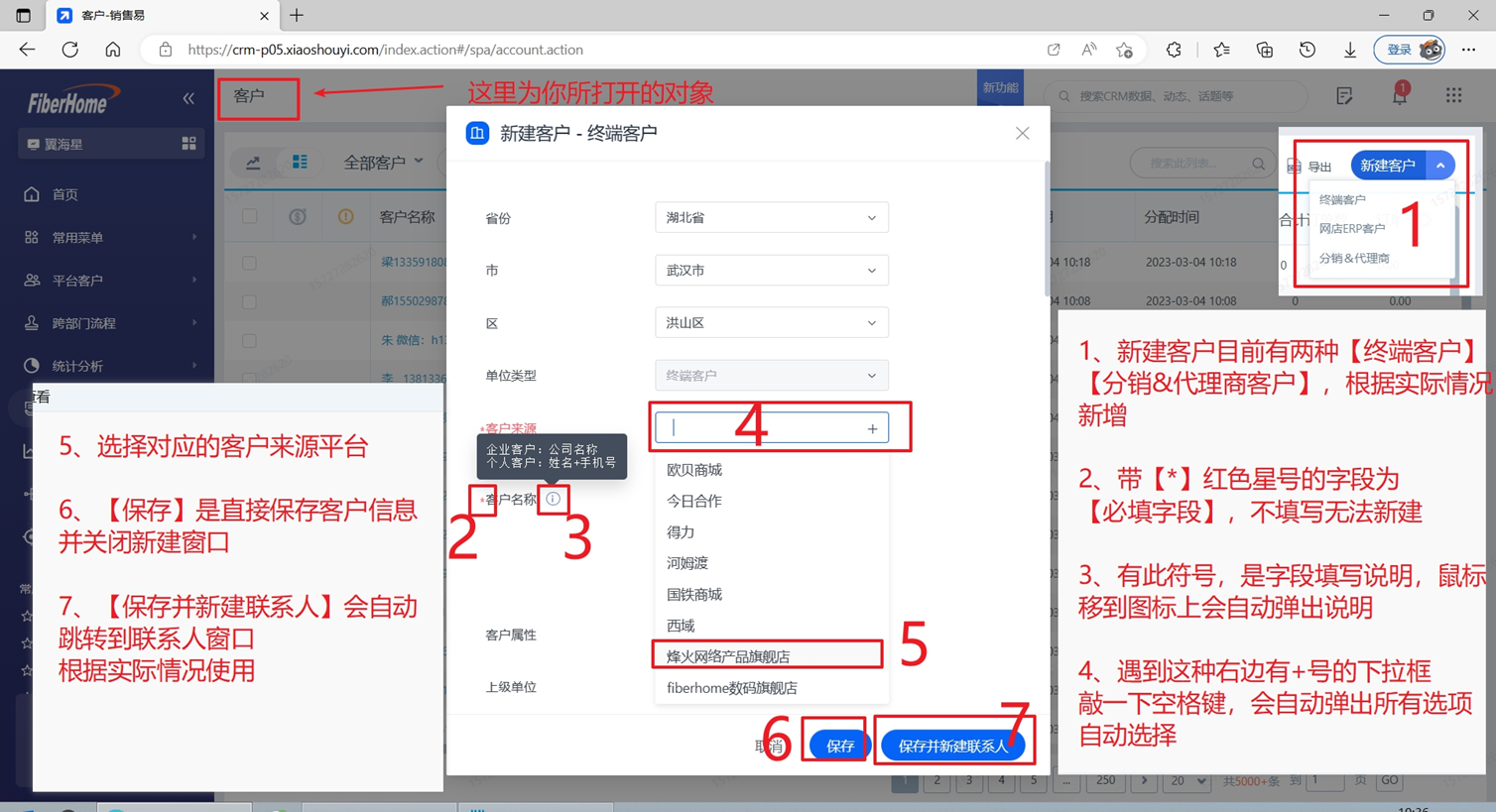Viewport: 1496px width, 812px height.
Task: Close the 新建客户 dialog with X
Action: tap(1022, 133)
